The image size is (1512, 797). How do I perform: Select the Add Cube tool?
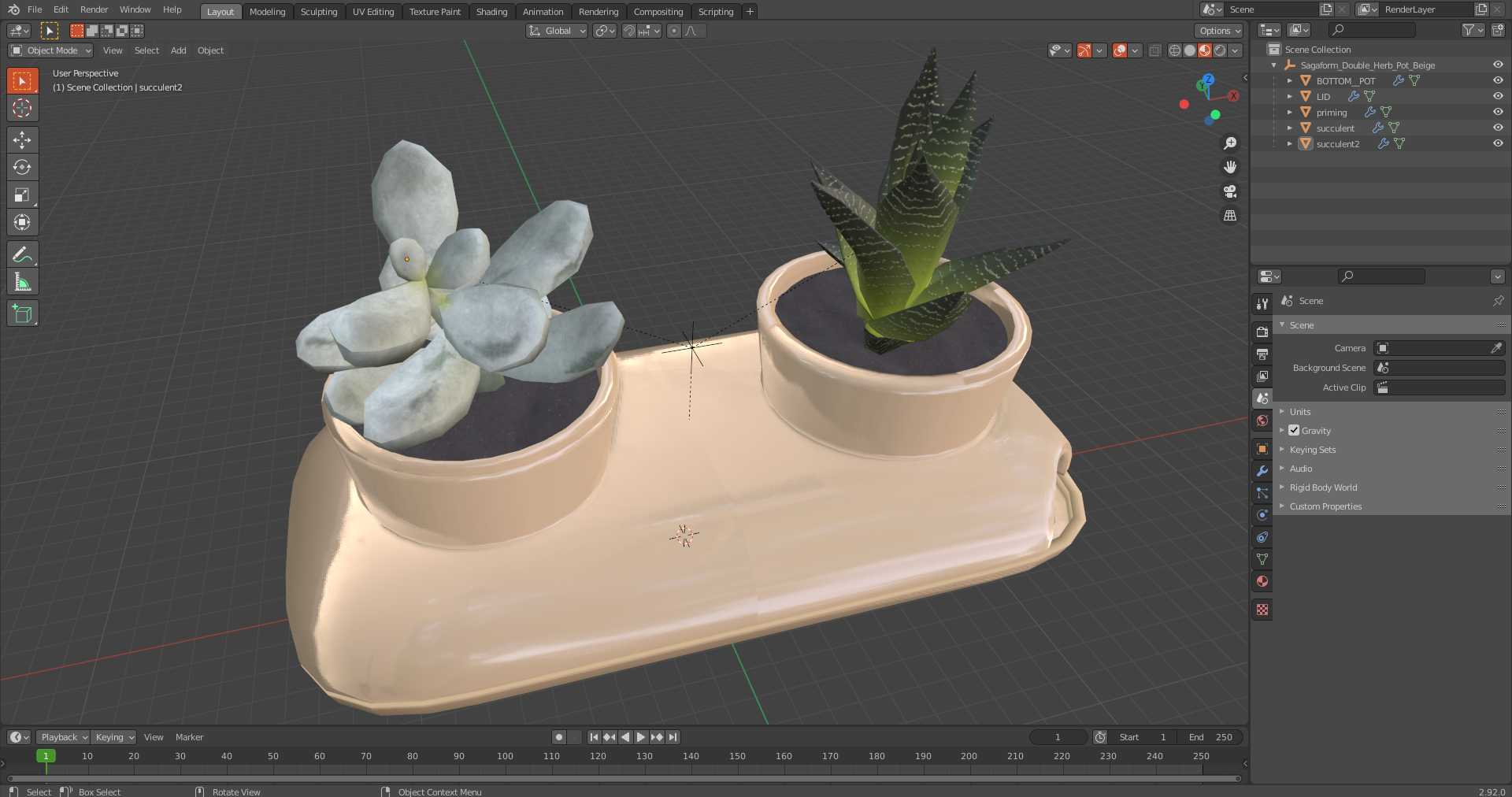[x=22, y=313]
